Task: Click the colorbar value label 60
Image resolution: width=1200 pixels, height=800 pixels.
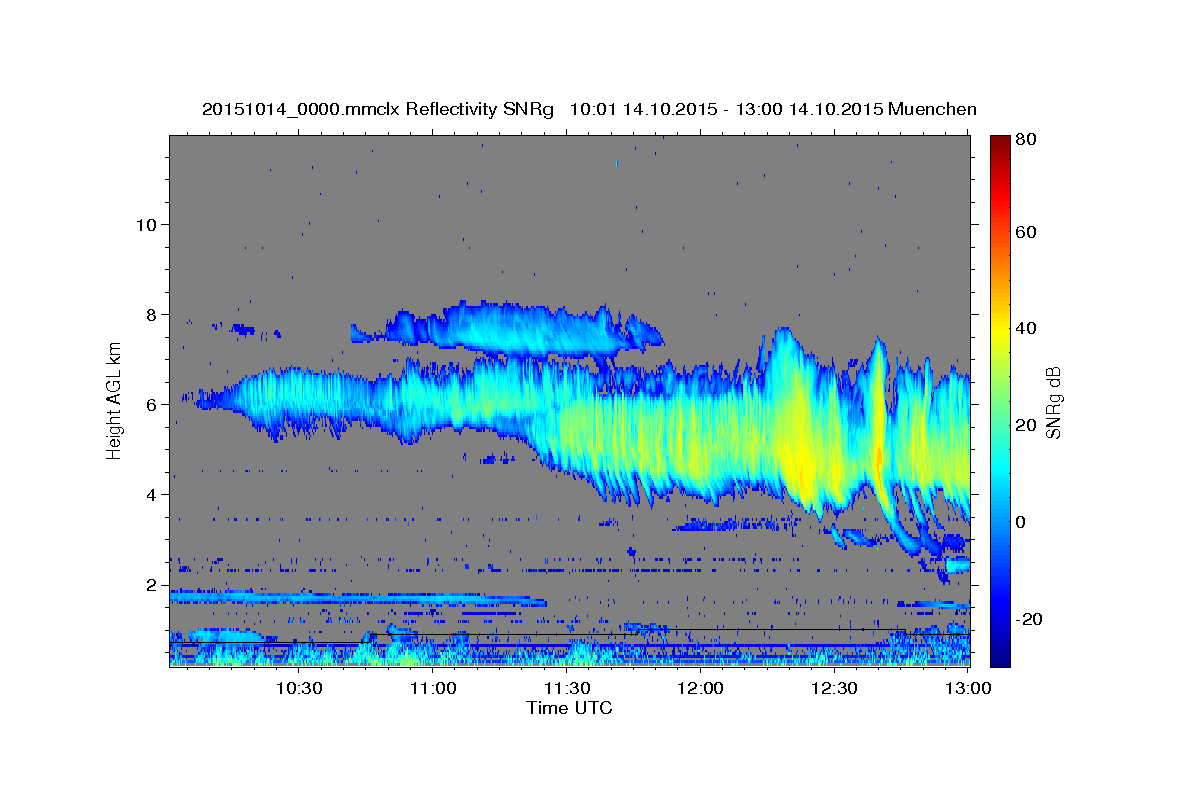Action: click(1028, 232)
